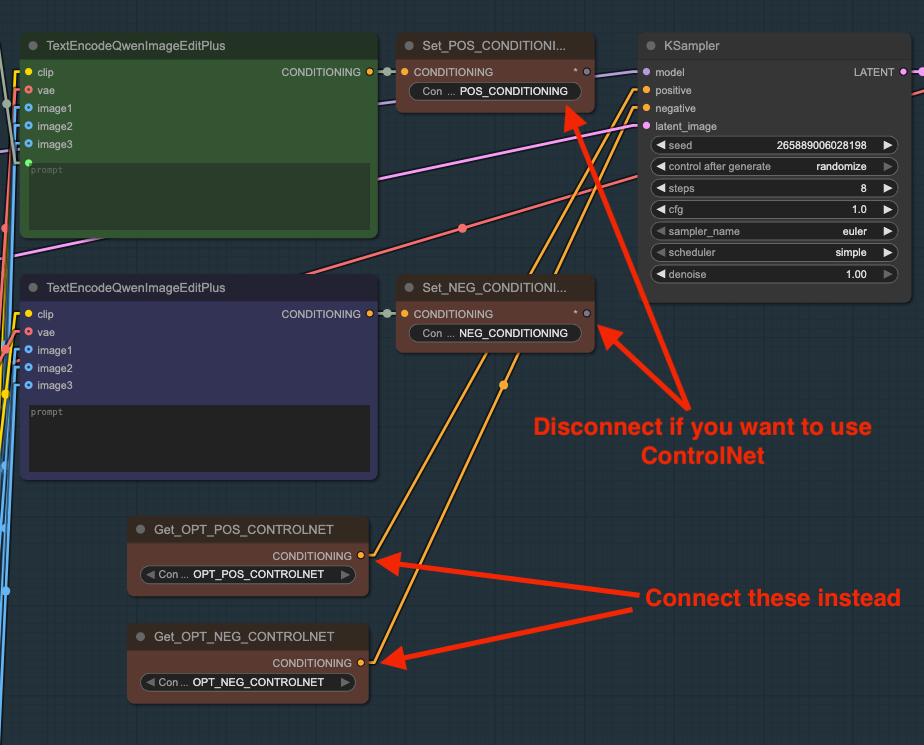Click the collapse dot on Get_OPT_POS_CONTROLNET header

coord(138,530)
